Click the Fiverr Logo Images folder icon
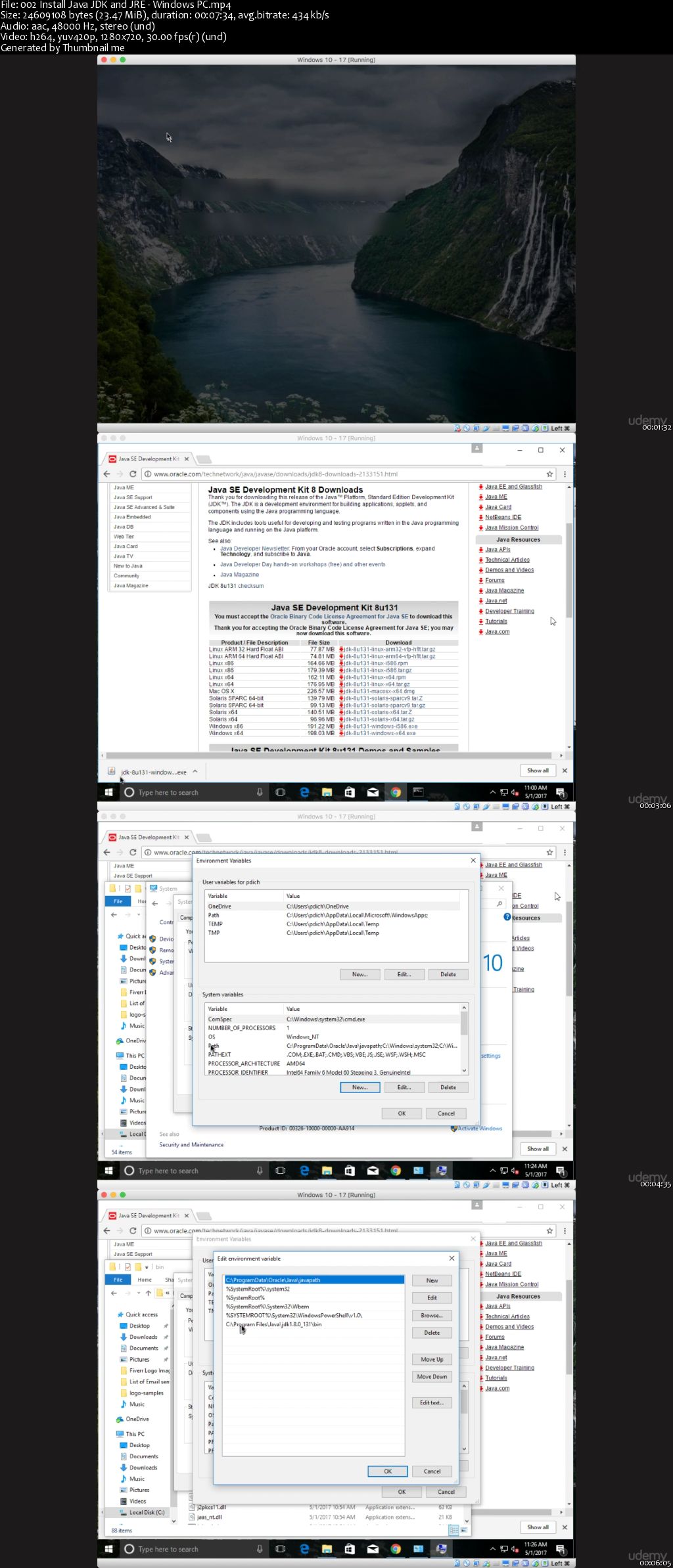This screenshot has height=1568, width=673. pos(124,1370)
